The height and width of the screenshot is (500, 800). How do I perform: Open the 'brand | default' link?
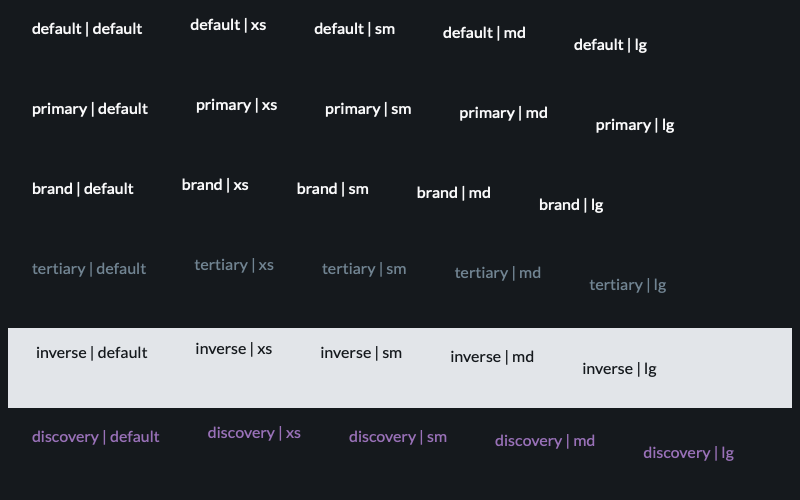coord(83,189)
